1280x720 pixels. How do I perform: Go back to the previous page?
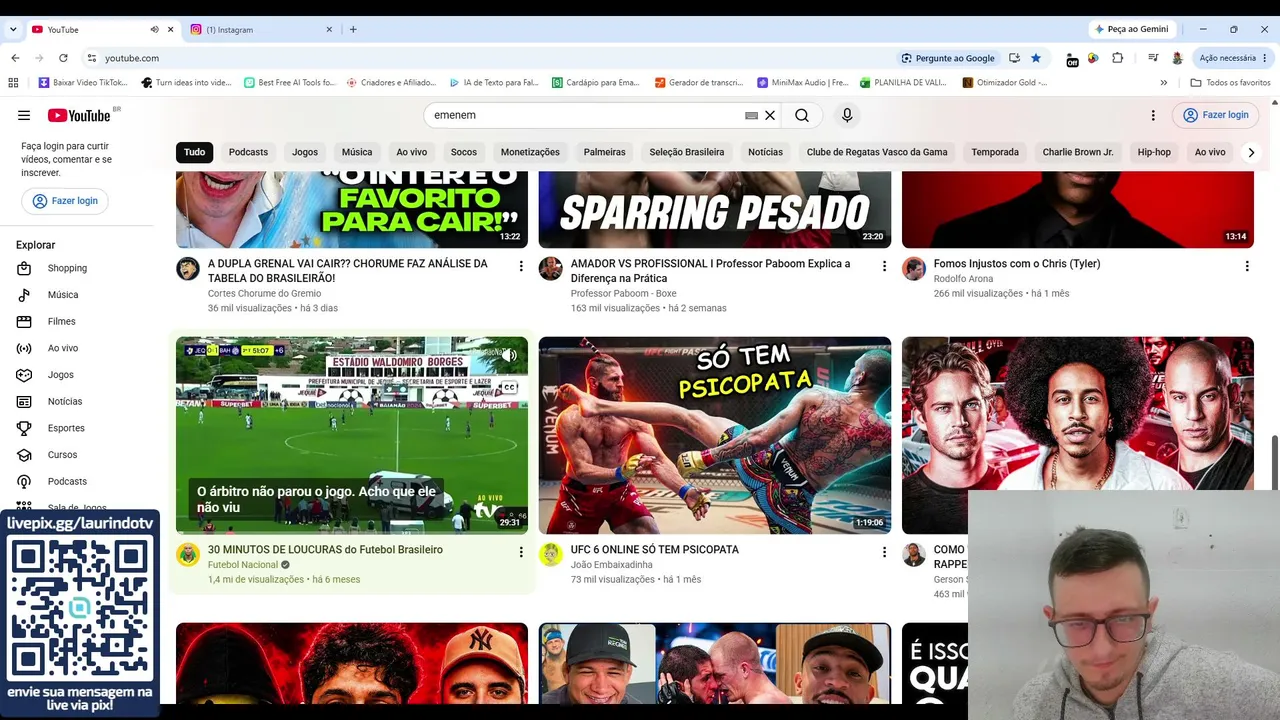15,58
